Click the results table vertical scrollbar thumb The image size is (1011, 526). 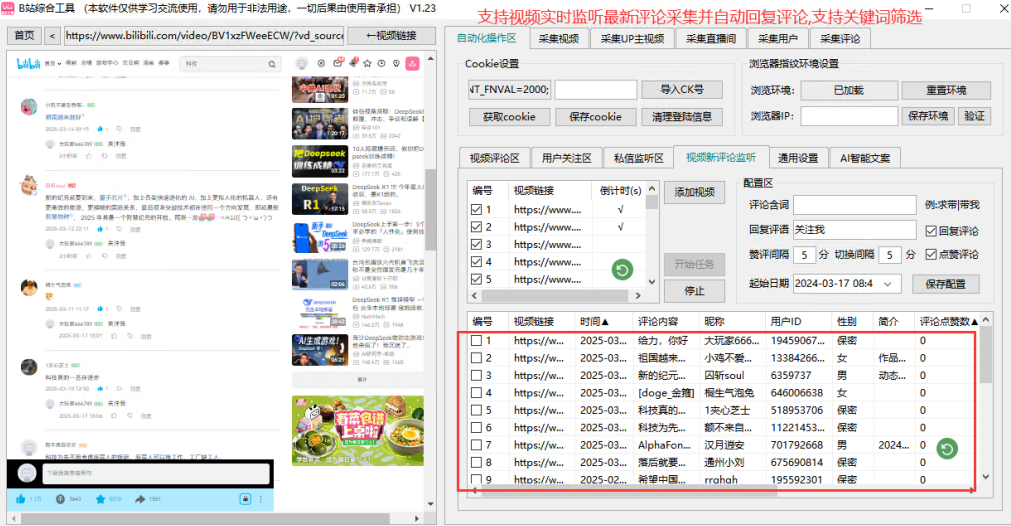(x=986, y=355)
